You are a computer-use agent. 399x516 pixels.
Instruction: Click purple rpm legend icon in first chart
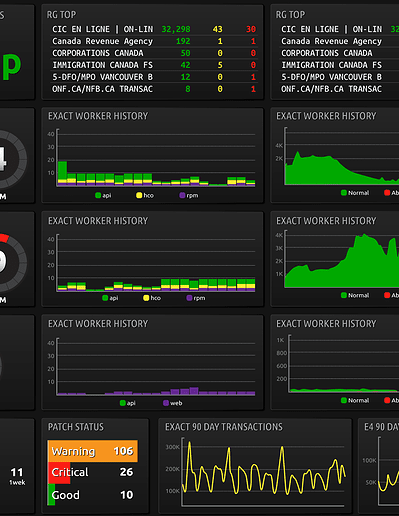(x=182, y=195)
